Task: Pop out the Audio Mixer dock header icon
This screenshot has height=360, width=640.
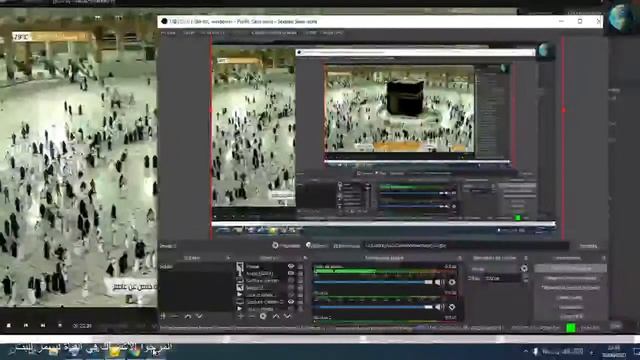Action: click(460, 258)
